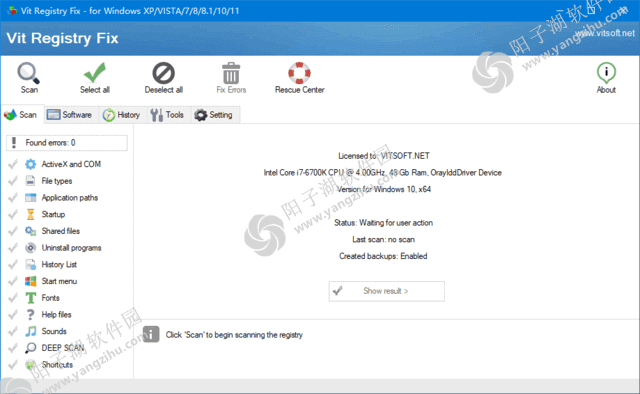Click the Status: Waiting for user action text
This screenshot has height=394, width=640.
[x=383, y=223]
